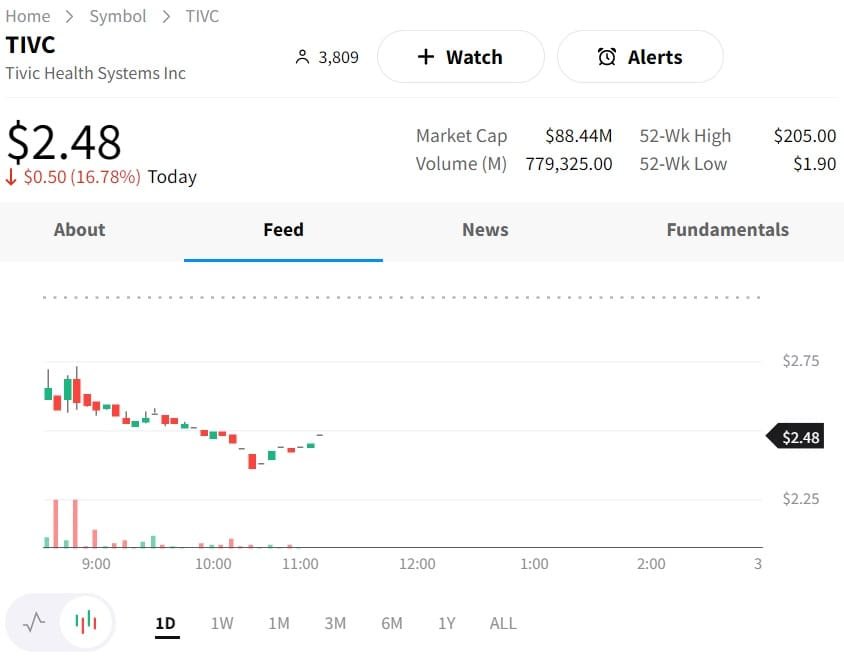Image resolution: width=844 pixels, height=658 pixels.
Task: Open the News tab
Action: [x=485, y=230]
